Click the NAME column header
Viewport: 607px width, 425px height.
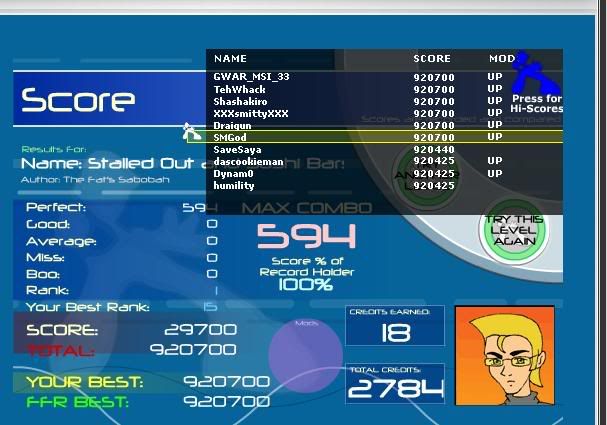[x=230, y=59]
